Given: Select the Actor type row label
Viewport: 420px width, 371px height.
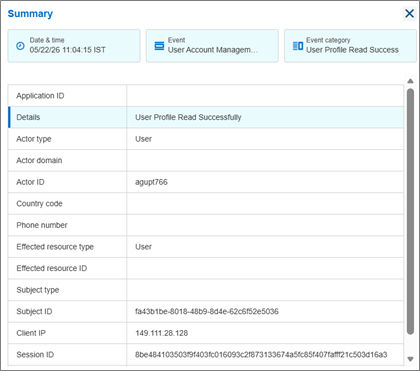Looking at the screenshot, I should pyautogui.click(x=34, y=139).
